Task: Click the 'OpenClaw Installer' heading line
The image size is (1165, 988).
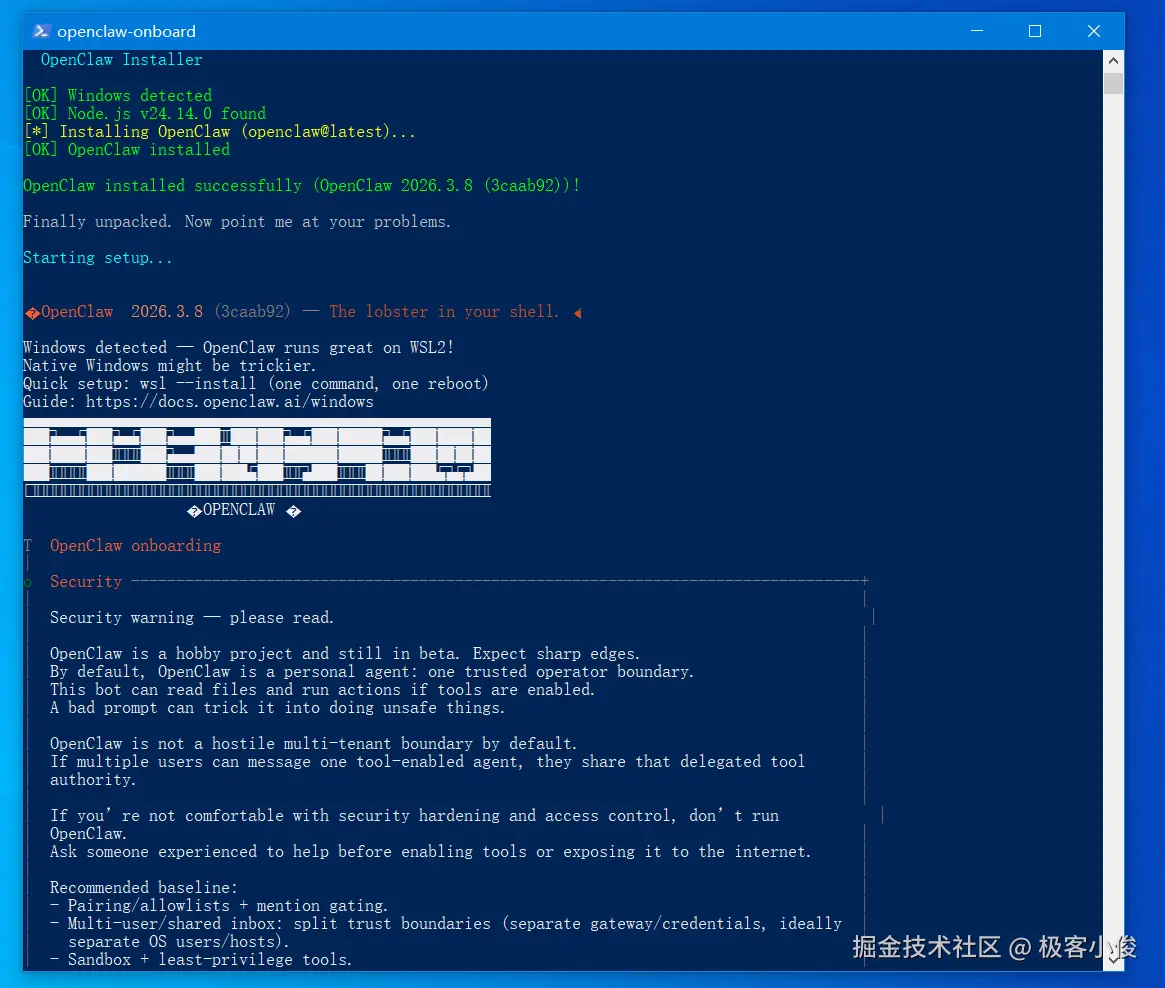Action: pos(121,59)
